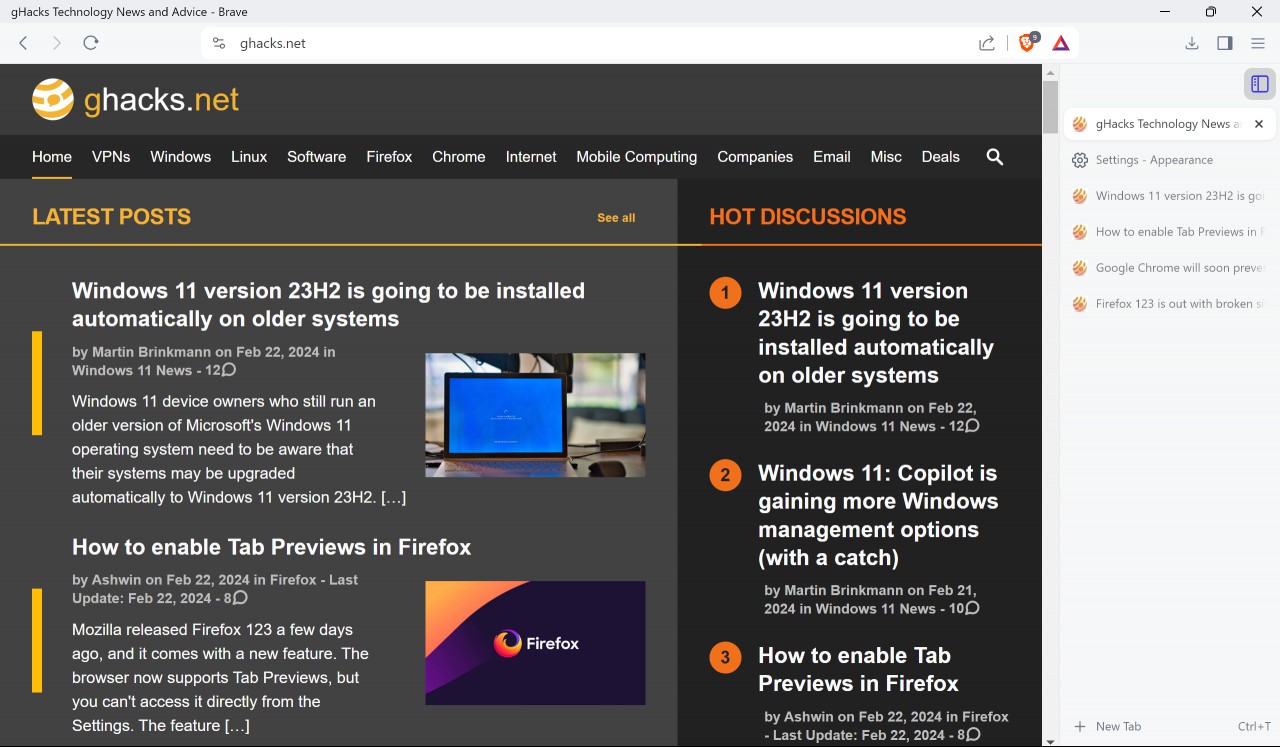Screen dimensions: 1280x747
Task: Toggle the sidebar panel icon in toolbar
Action: point(1225,43)
